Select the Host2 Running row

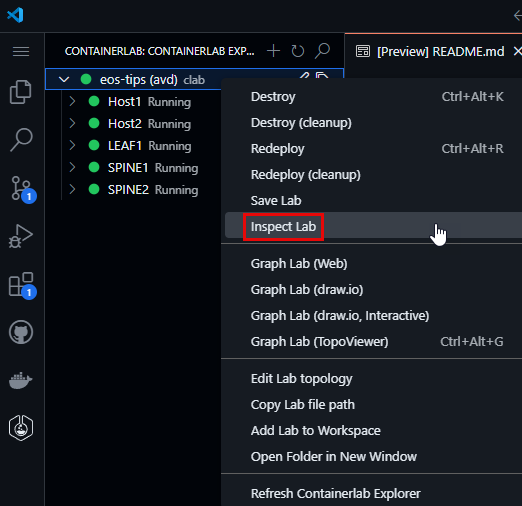point(133,123)
